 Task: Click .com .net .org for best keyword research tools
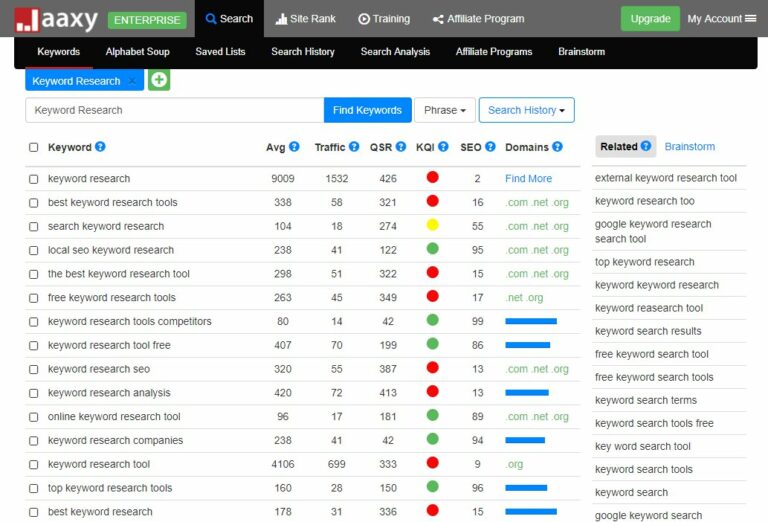coord(537,202)
